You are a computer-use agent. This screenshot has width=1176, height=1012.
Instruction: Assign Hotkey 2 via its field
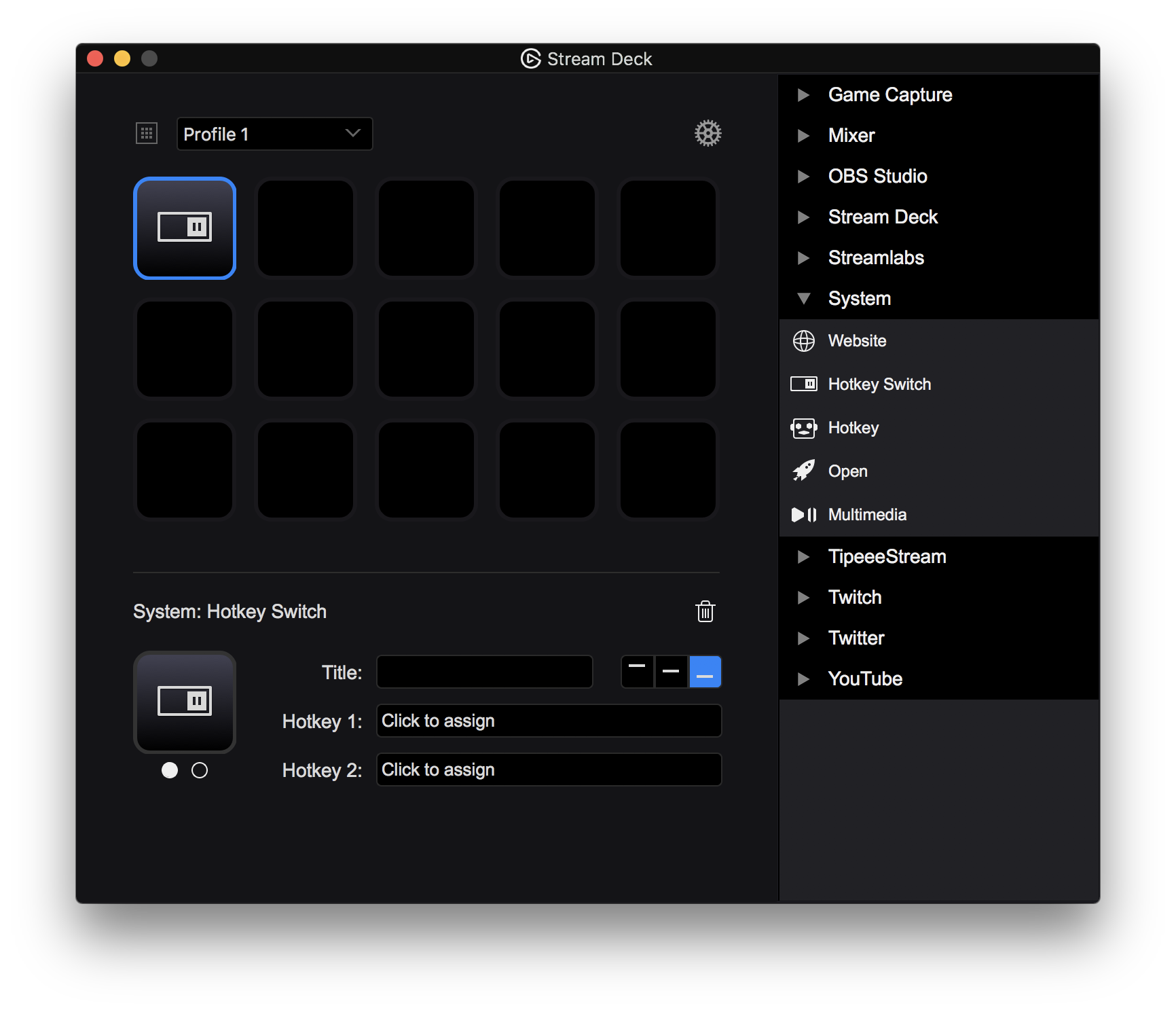click(x=549, y=770)
